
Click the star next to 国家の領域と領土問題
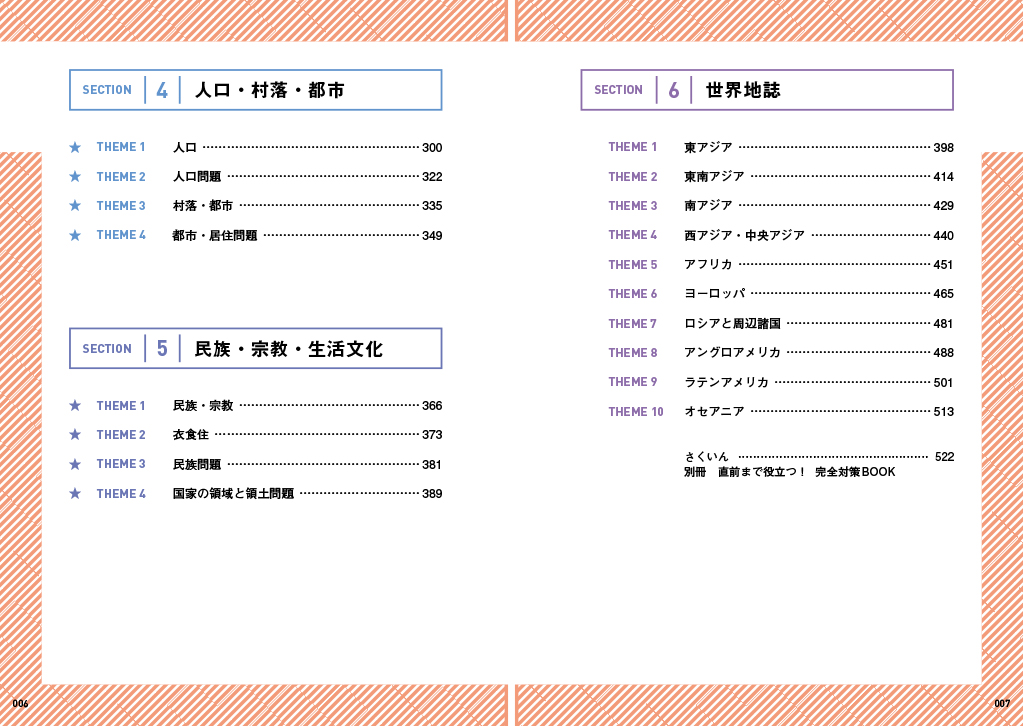[x=75, y=494]
